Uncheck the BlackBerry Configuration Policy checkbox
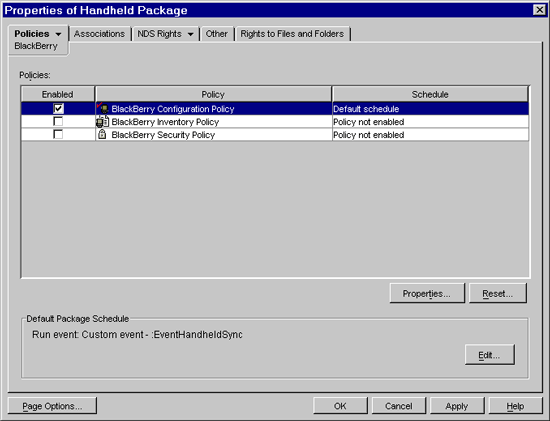 pyautogui.click(x=58, y=108)
